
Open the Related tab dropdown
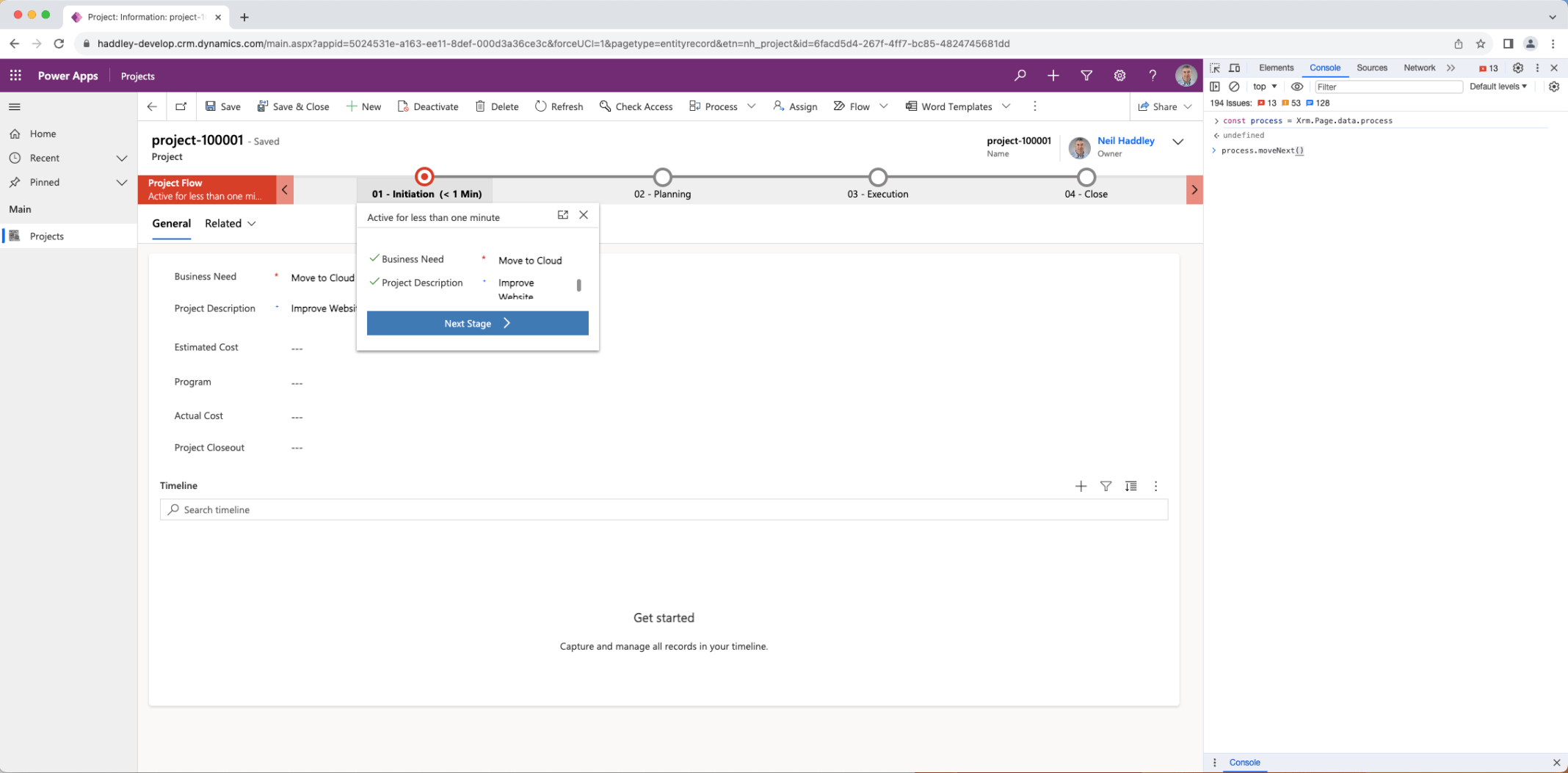(x=231, y=223)
